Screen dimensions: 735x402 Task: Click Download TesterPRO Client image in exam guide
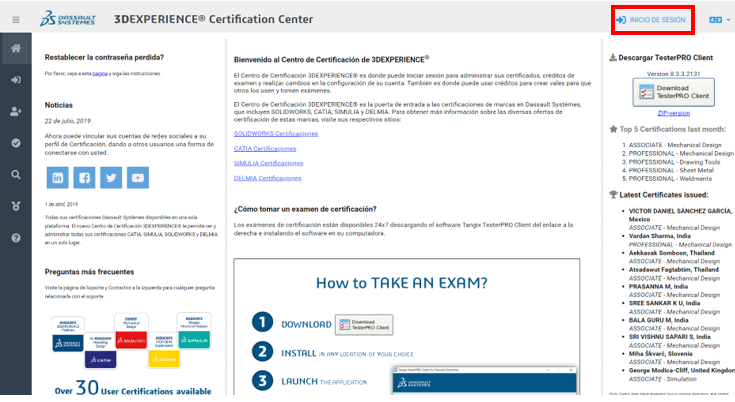(x=364, y=325)
